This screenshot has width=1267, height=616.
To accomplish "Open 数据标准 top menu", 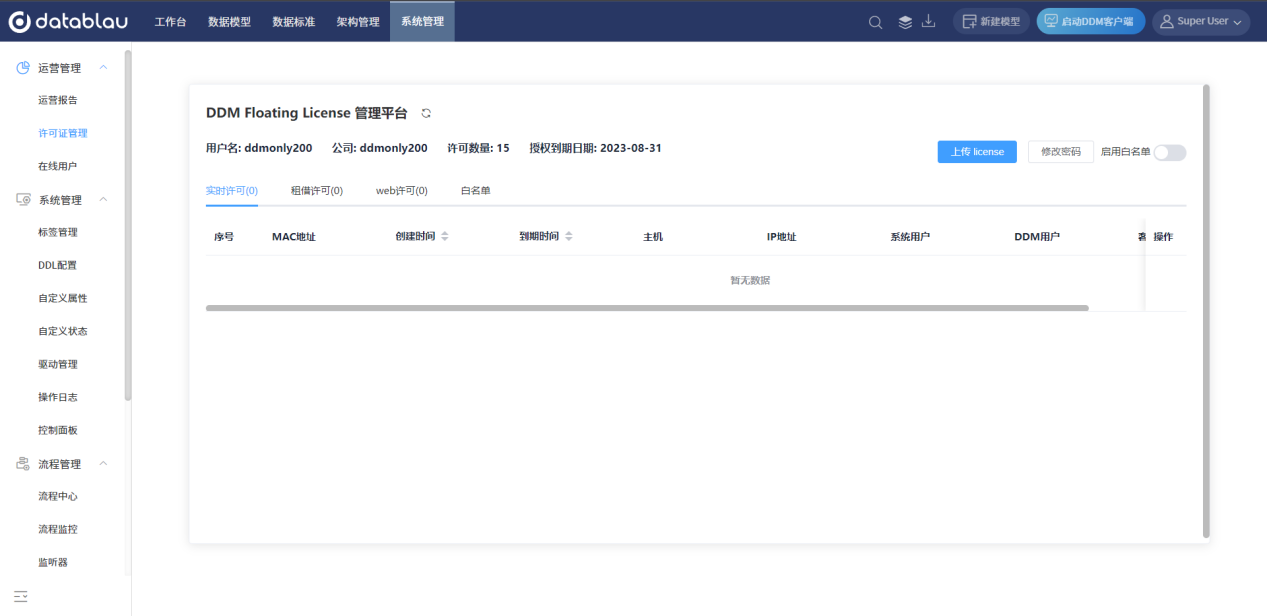I will (294, 21).
